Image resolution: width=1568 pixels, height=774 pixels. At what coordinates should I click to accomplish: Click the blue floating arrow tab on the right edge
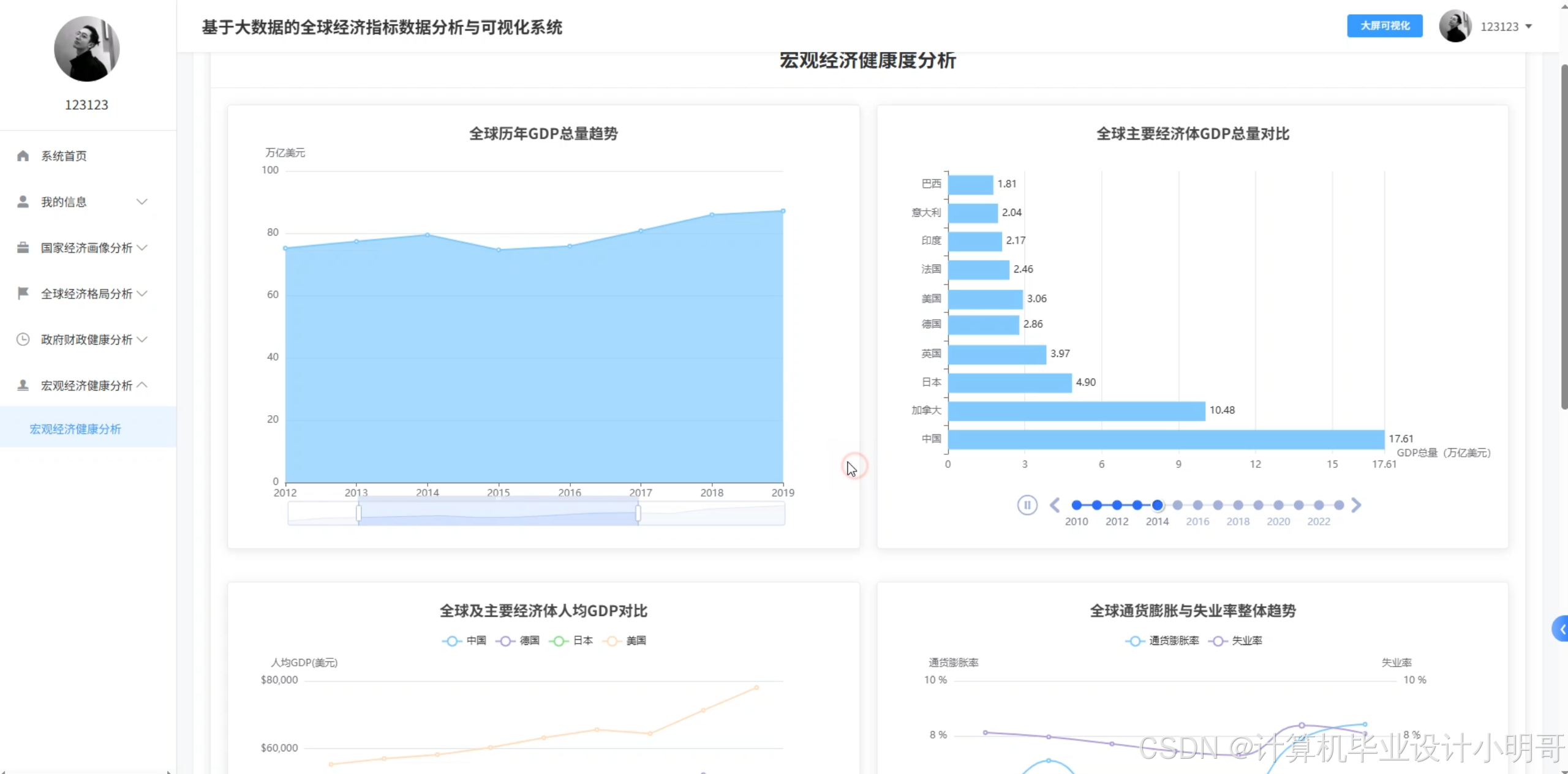(1561, 629)
